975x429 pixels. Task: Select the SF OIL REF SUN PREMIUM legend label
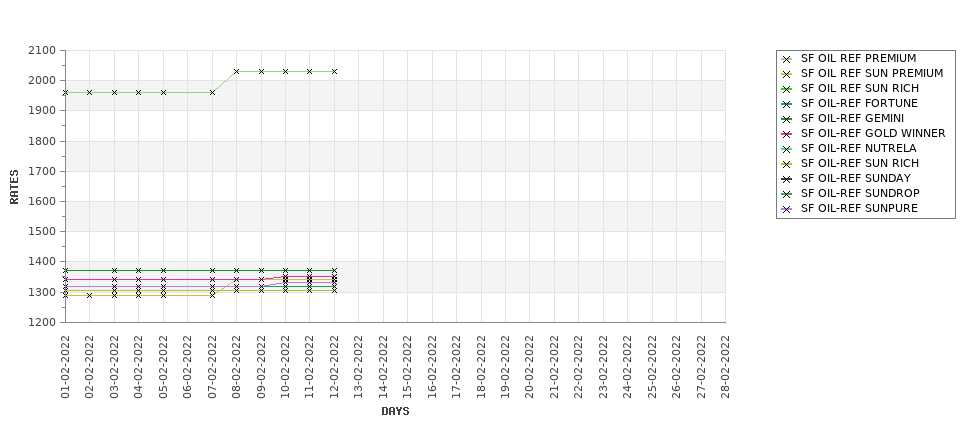872,73
